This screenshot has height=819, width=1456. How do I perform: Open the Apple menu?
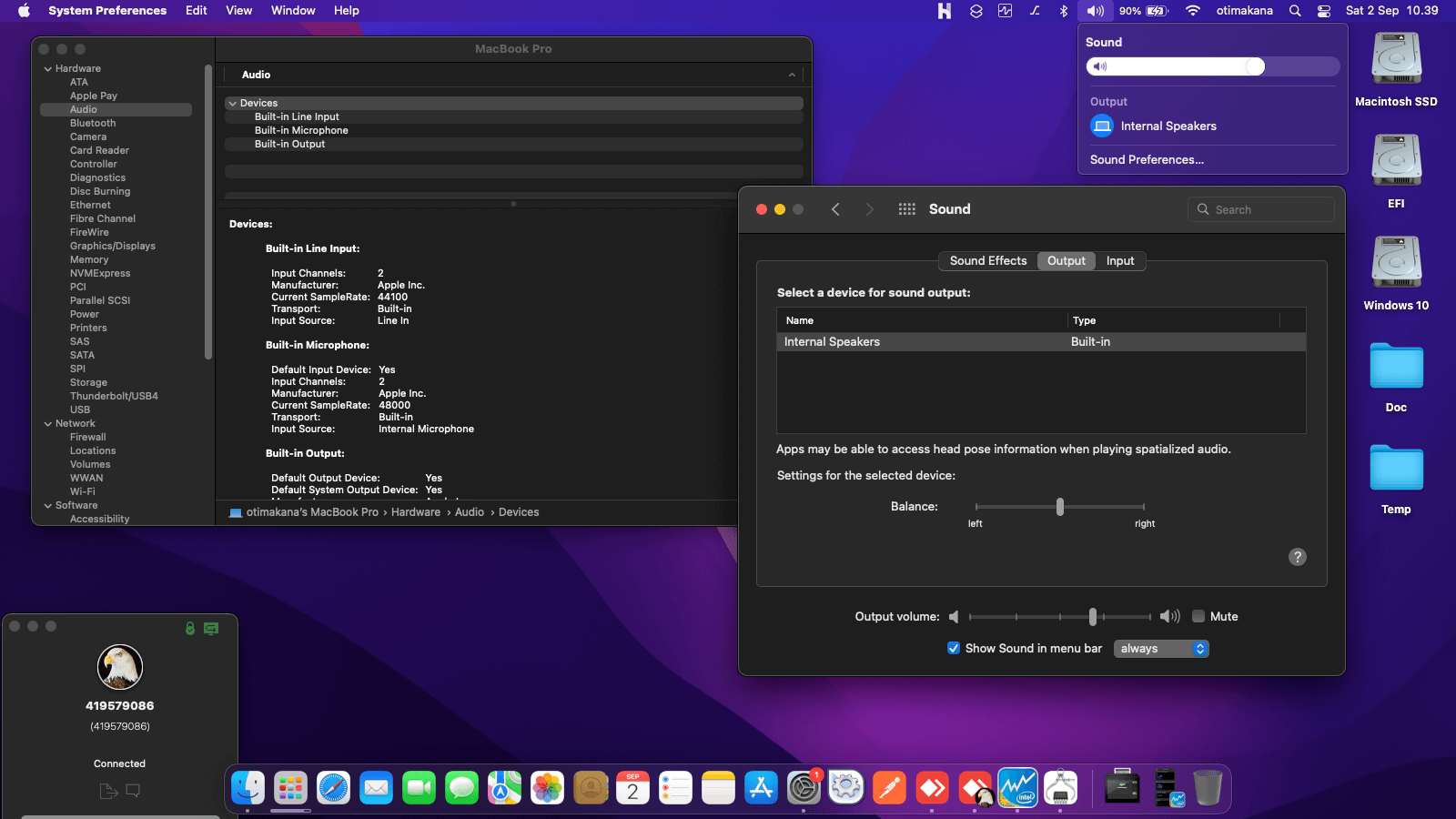pyautogui.click(x=25, y=11)
